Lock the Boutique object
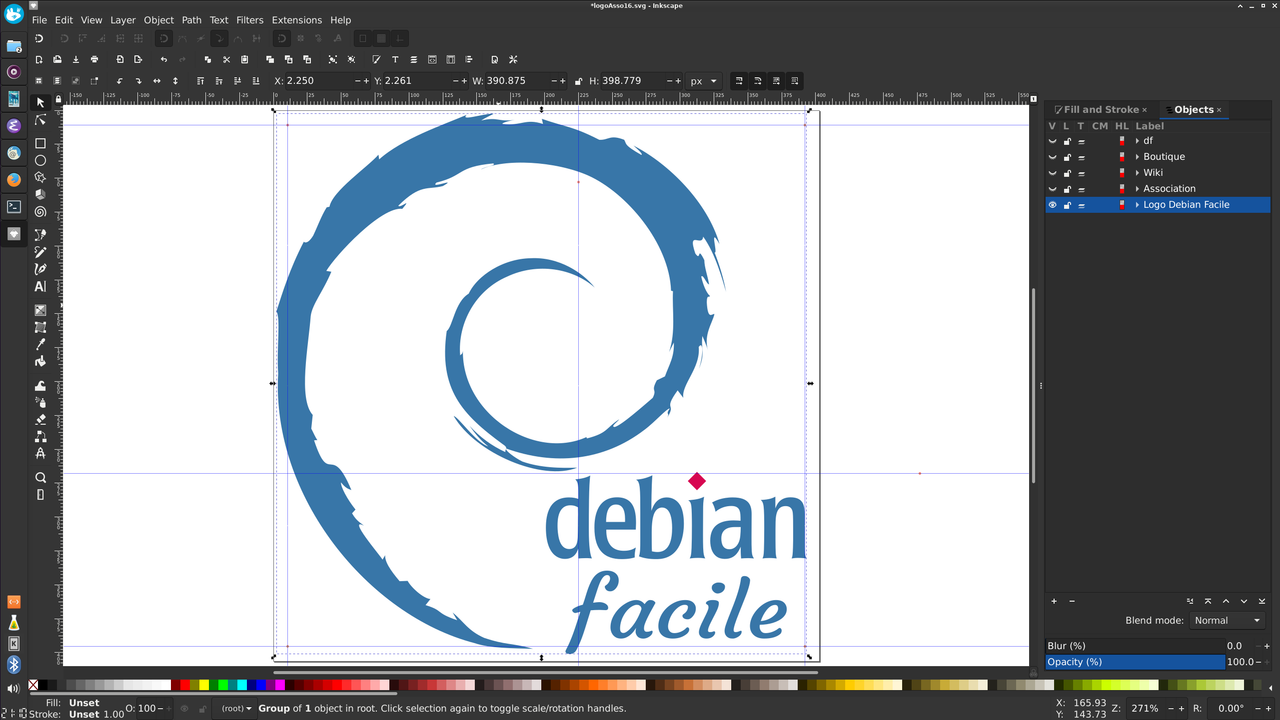This screenshot has height=720, width=1280. pyautogui.click(x=1067, y=156)
